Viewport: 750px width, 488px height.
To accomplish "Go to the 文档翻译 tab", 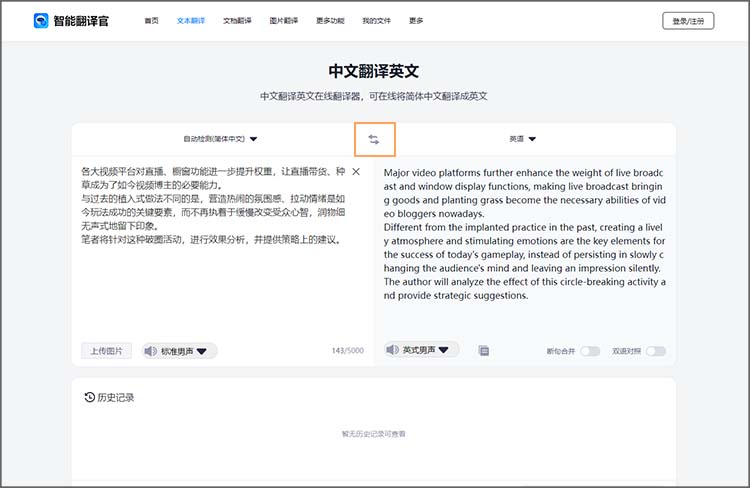I will pyautogui.click(x=237, y=20).
